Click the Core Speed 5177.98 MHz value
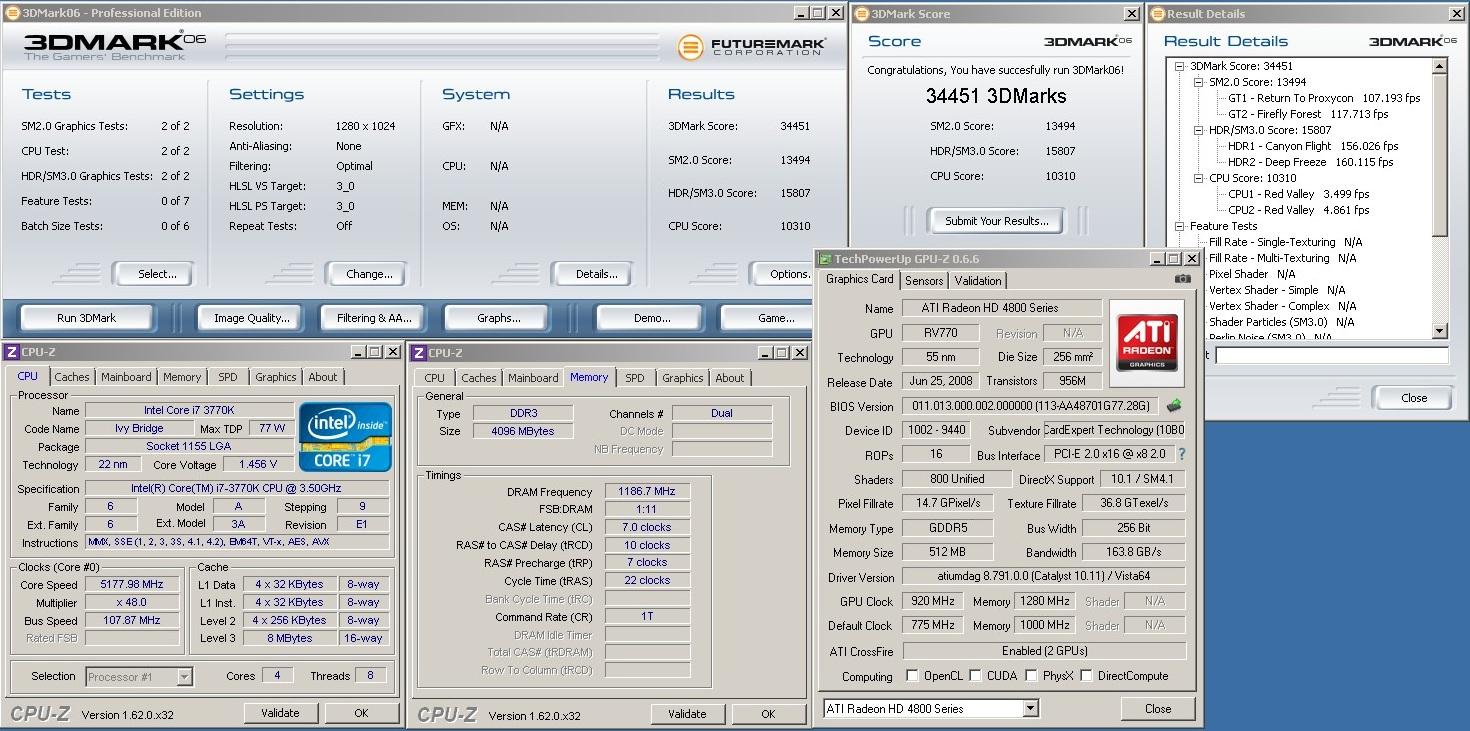 (x=132, y=584)
